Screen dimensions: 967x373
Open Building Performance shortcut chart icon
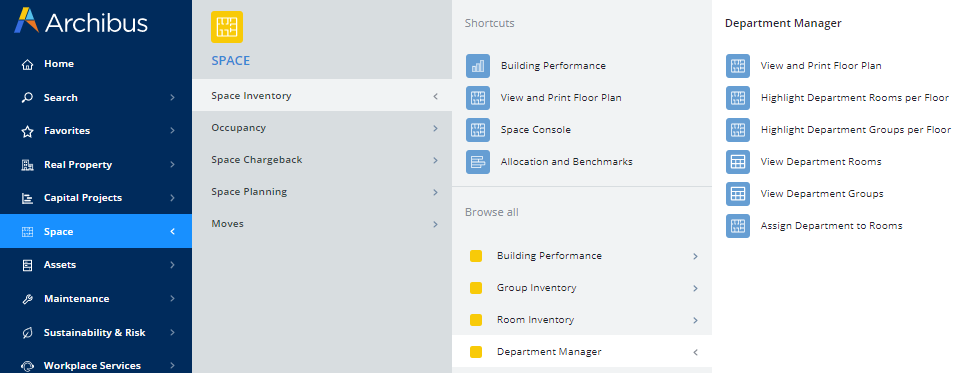478,66
